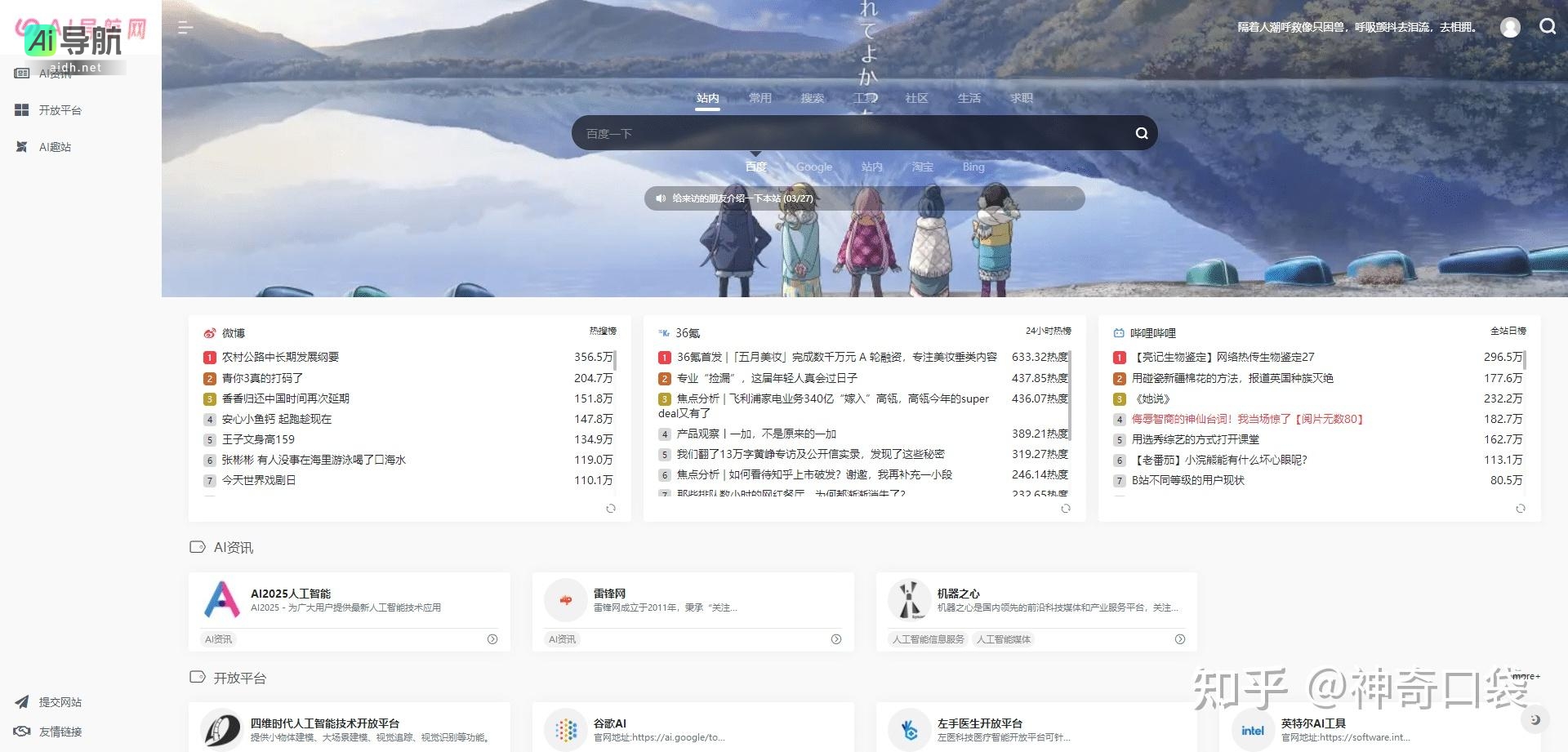Refresh the 36氪 hot list
This screenshot has height=752, width=1568.
click(1065, 508)
